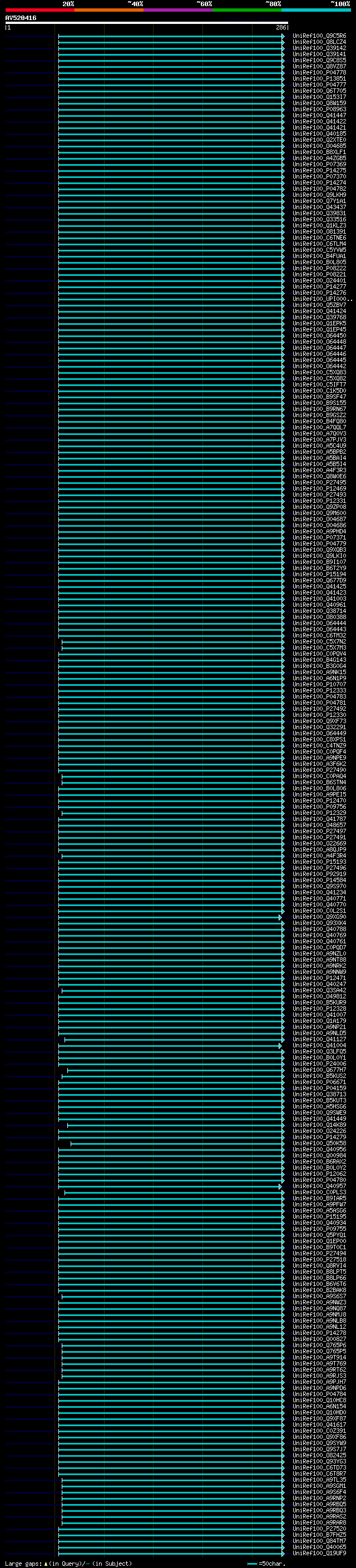
Task: Select hit label UniRef100_Q9SYW9
Action: click(319, 1443)
